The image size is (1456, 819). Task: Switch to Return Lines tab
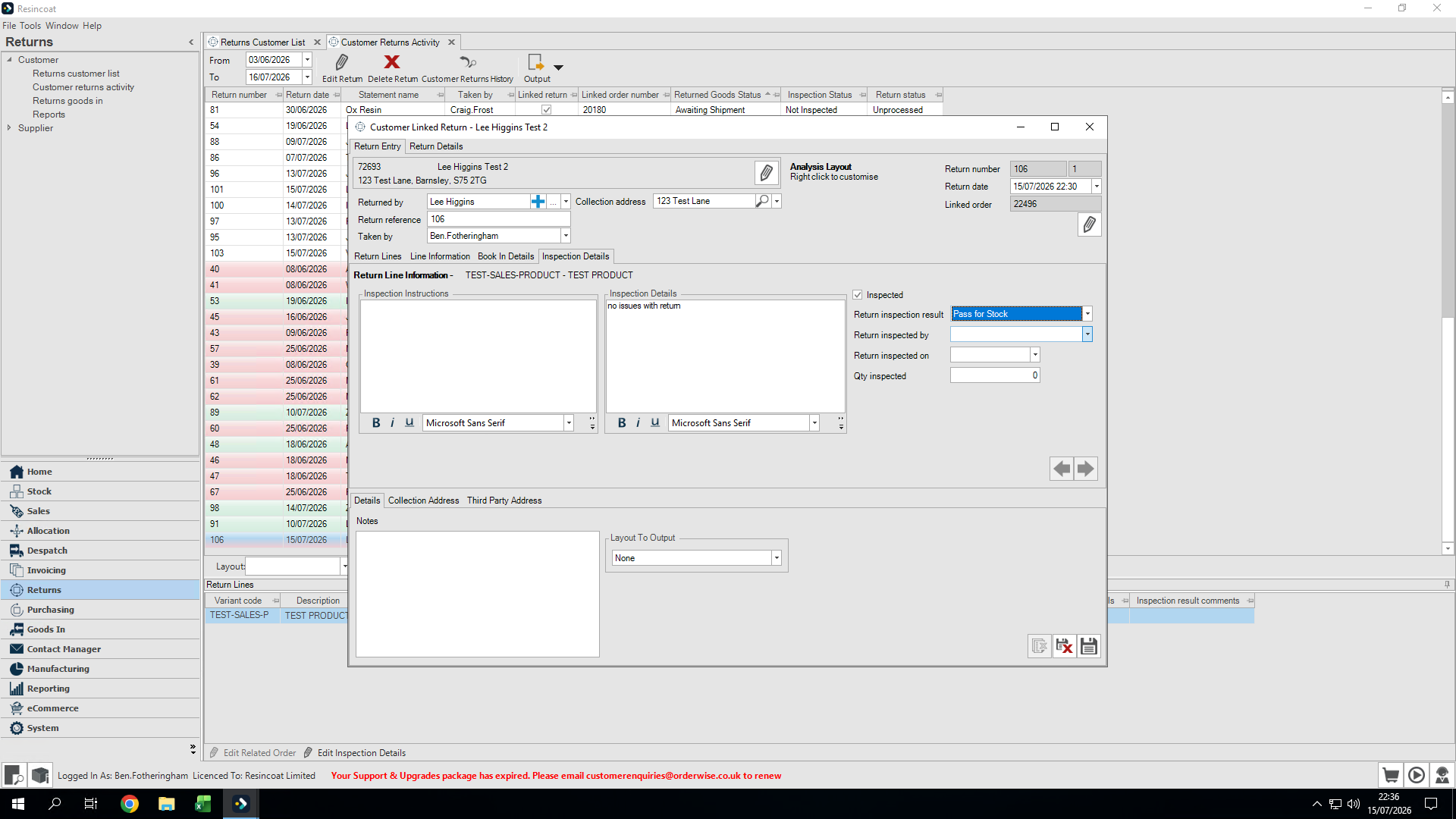(378, 256)
